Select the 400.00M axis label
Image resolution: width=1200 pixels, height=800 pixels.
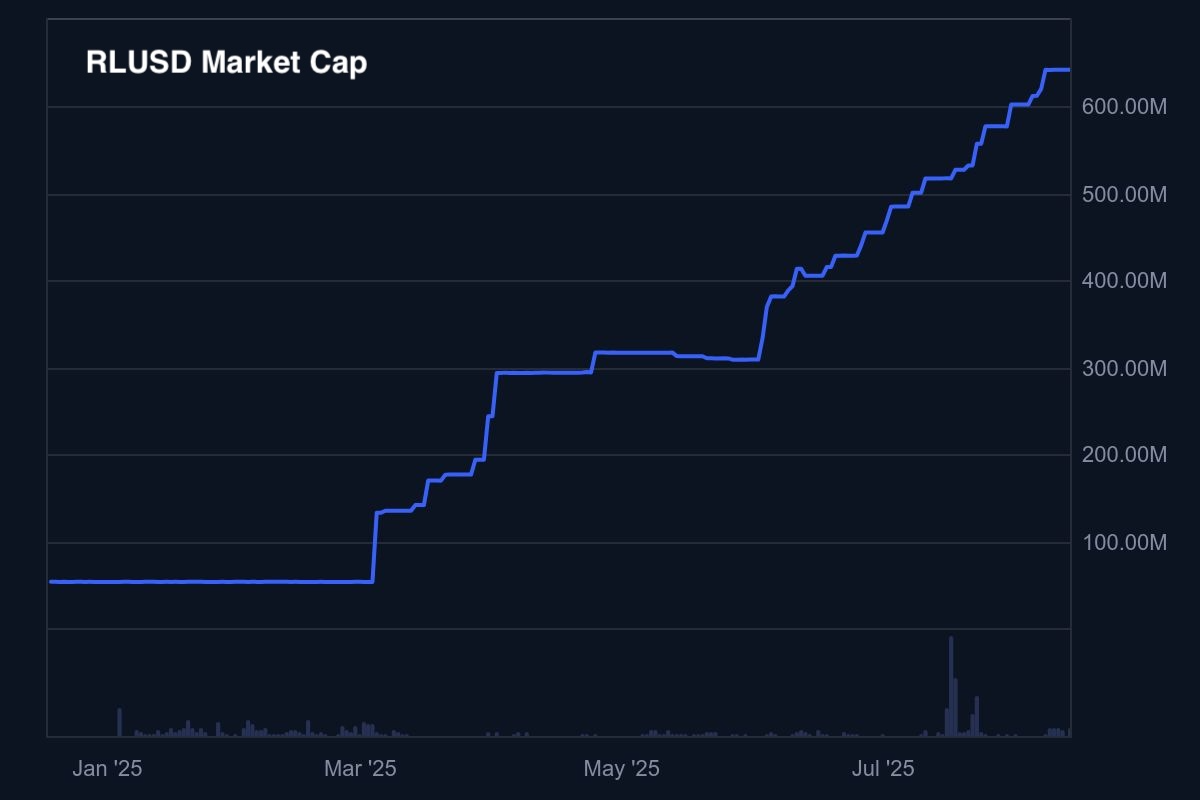point(1124,281)
